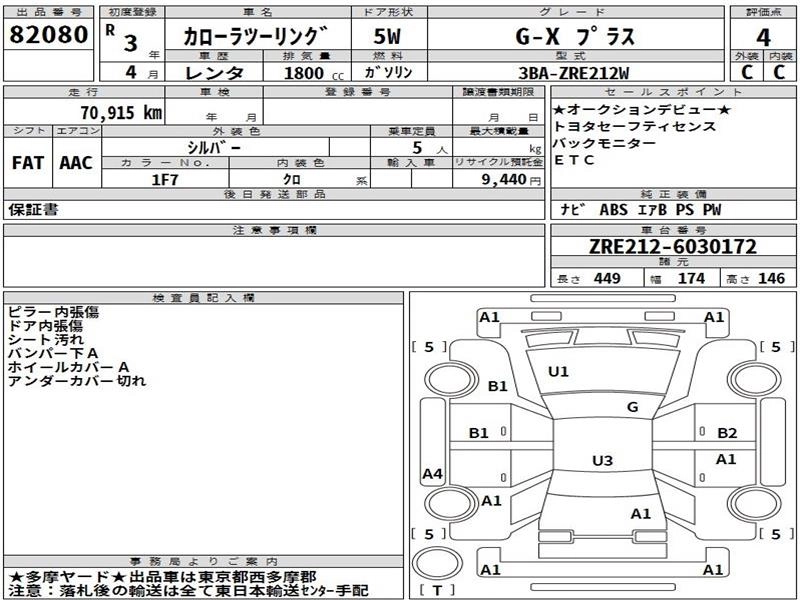Select the chassis number ZRE212-6030172
800x600 pixels.
pyautogui.click(x=673, y=247)
